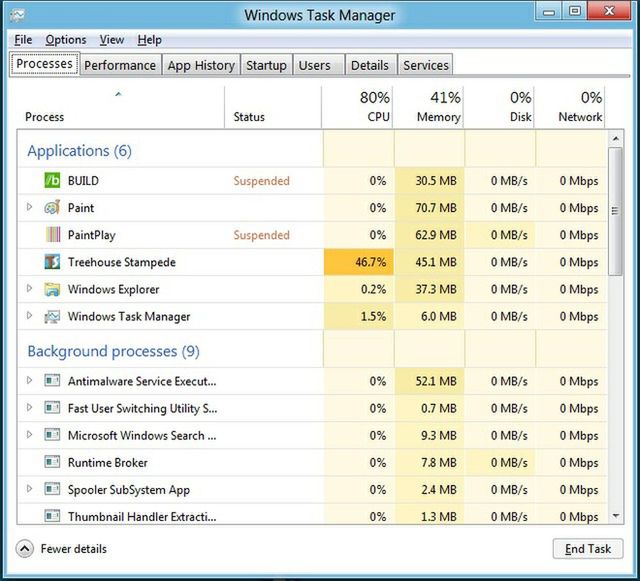Image resolution: width=640 pixels, height=581 pixels.
Task: Click the Microsoft Windows Search icon
Action: click(x=52, y=435)
